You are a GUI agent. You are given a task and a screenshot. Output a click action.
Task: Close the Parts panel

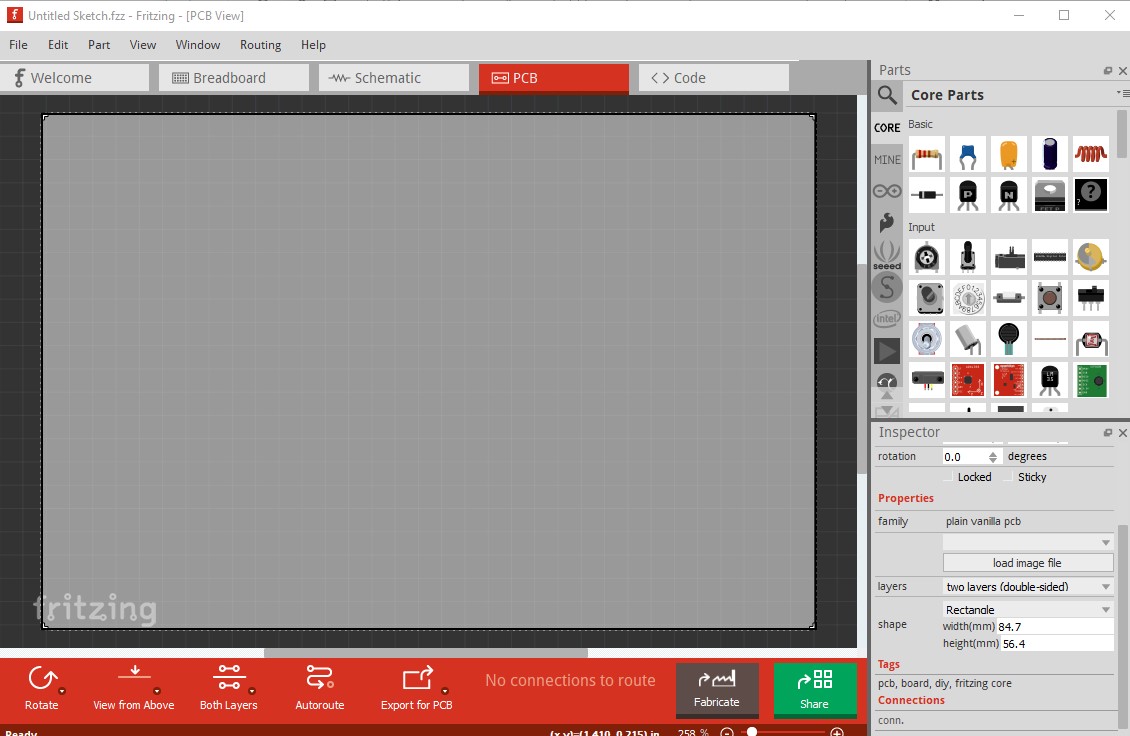[x=1123, y=71]
